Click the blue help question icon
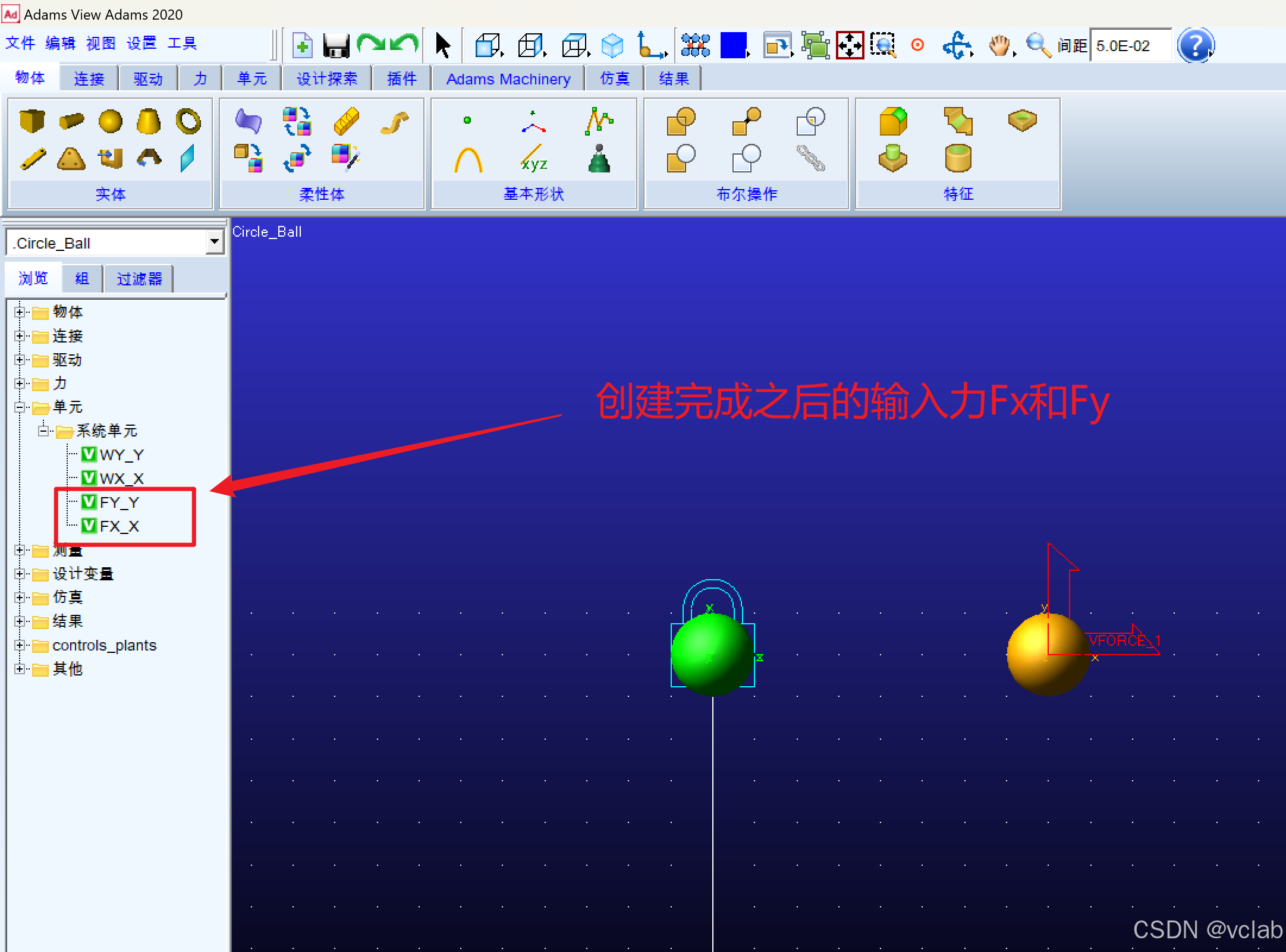The image size is (1286, 952). 1195,45
